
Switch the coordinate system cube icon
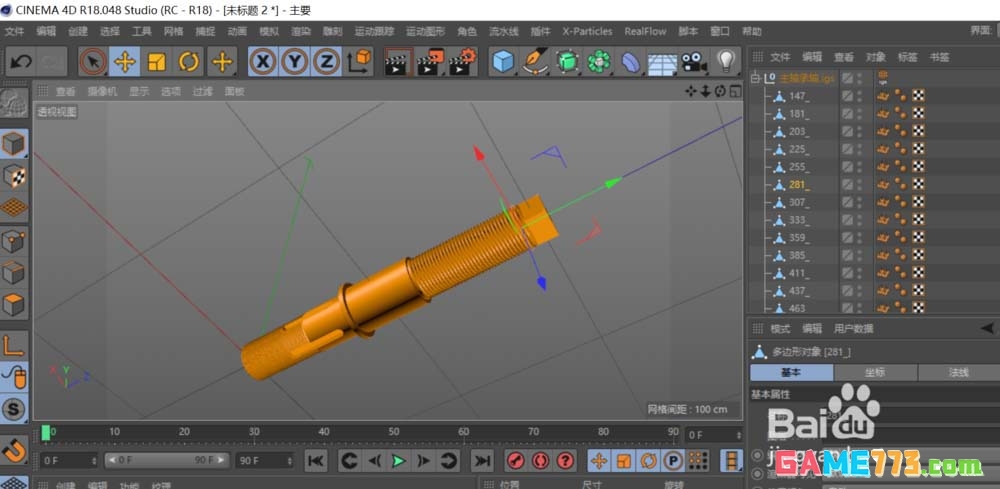(x=359, y=62)
